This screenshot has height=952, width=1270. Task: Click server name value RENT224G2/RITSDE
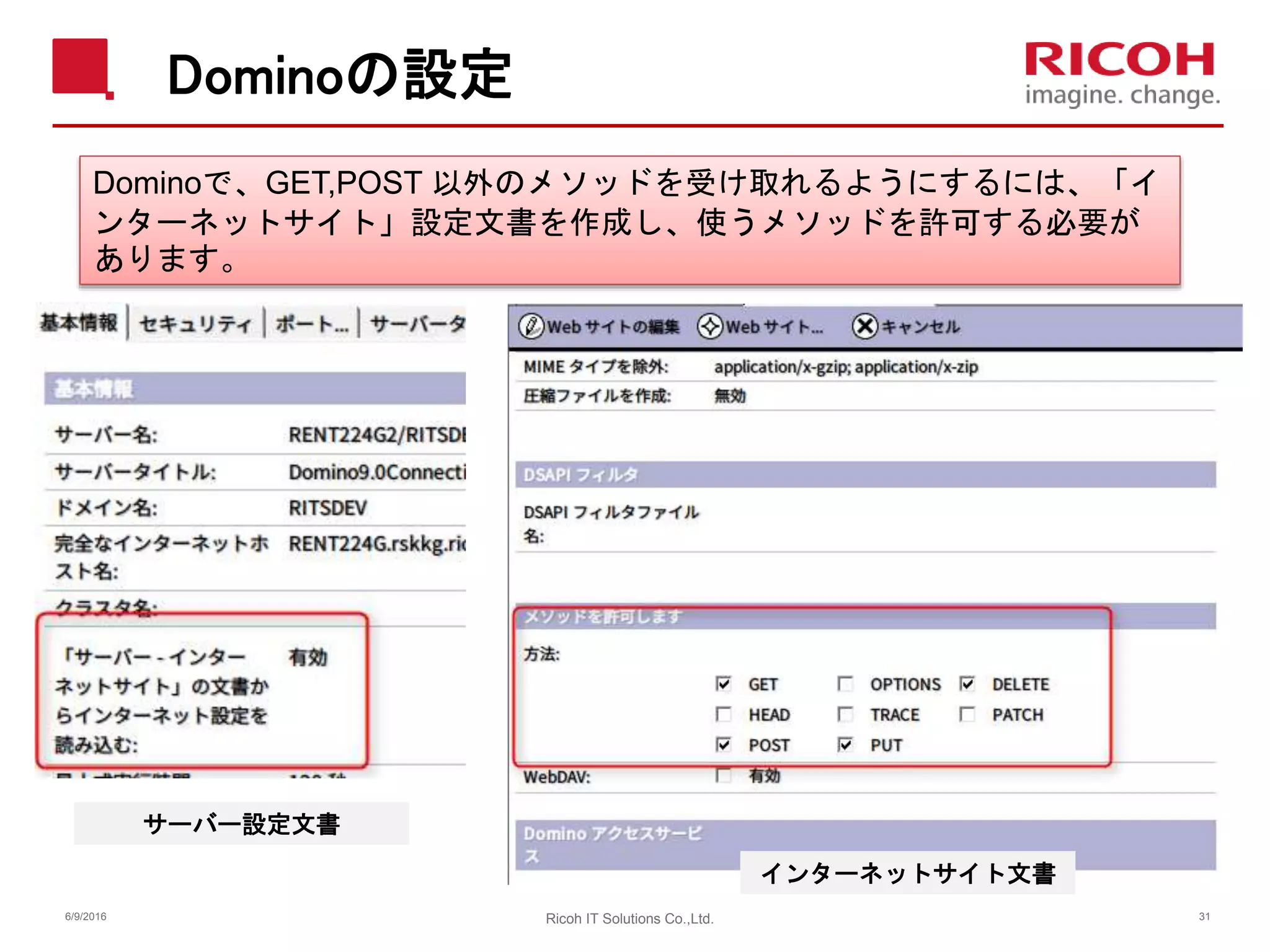[x=377, y=435]
